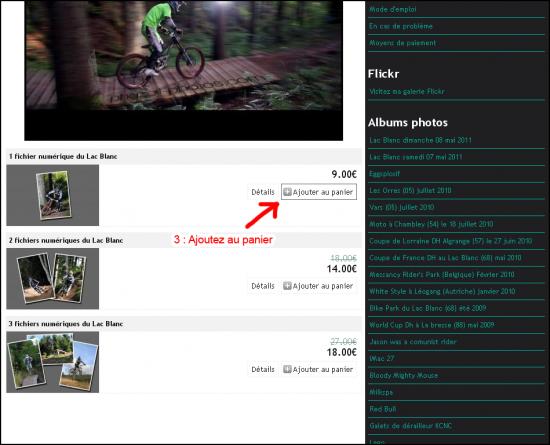Click the large mountain biker photo

click(x=183, y=70)
